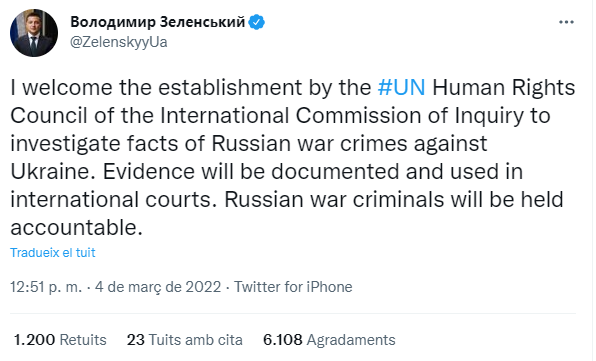Open the 12:51 p. m. timestamp
The width and height of the screenshot is (596, 361).
click(46, 287)
